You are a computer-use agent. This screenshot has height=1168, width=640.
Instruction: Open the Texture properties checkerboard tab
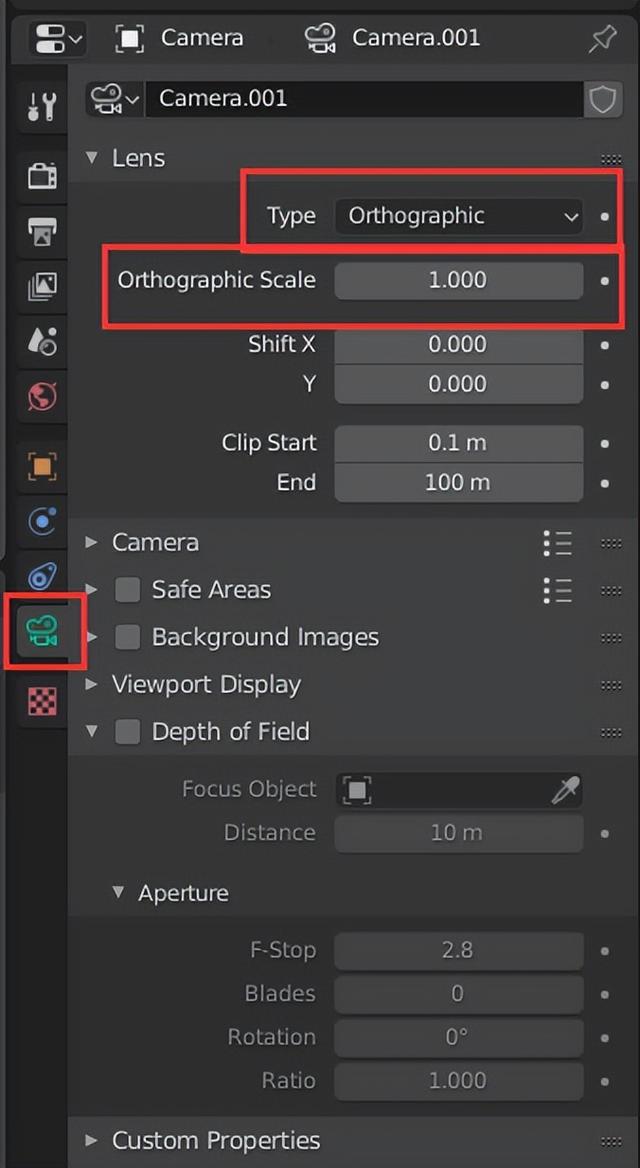[x=42, y=701]
